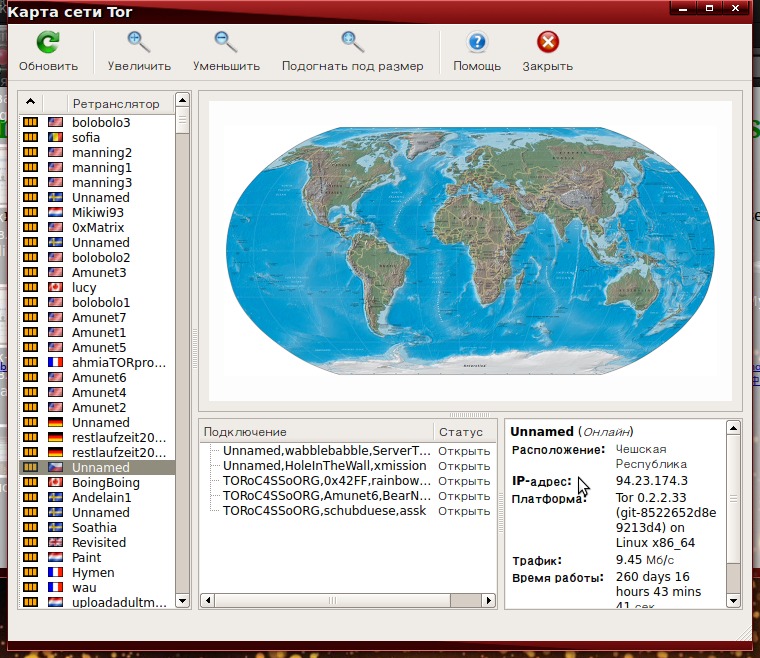Select relay manning1
Screen dimensions: 760x658
pyautogui.click(x=97, y=167)
